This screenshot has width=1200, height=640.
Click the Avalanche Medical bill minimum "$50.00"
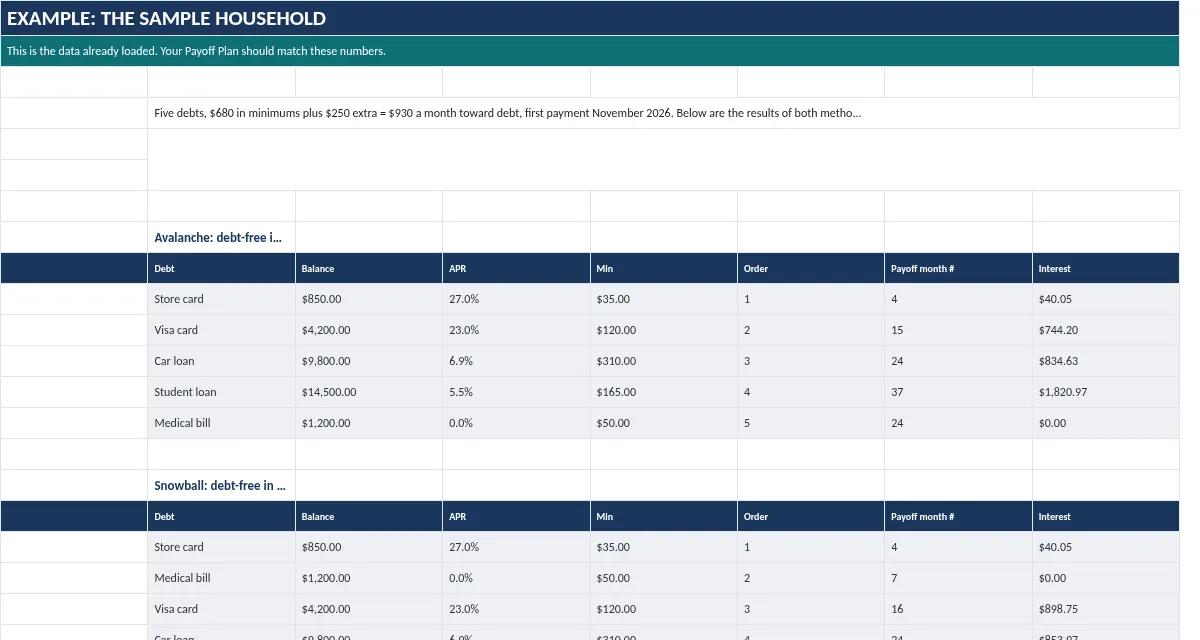coord(663,423)
